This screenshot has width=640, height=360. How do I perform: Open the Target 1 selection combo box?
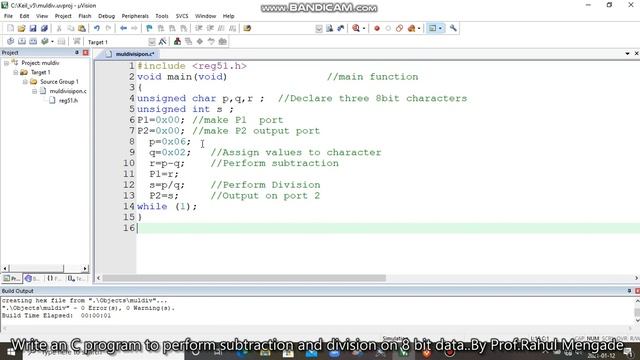121,42
